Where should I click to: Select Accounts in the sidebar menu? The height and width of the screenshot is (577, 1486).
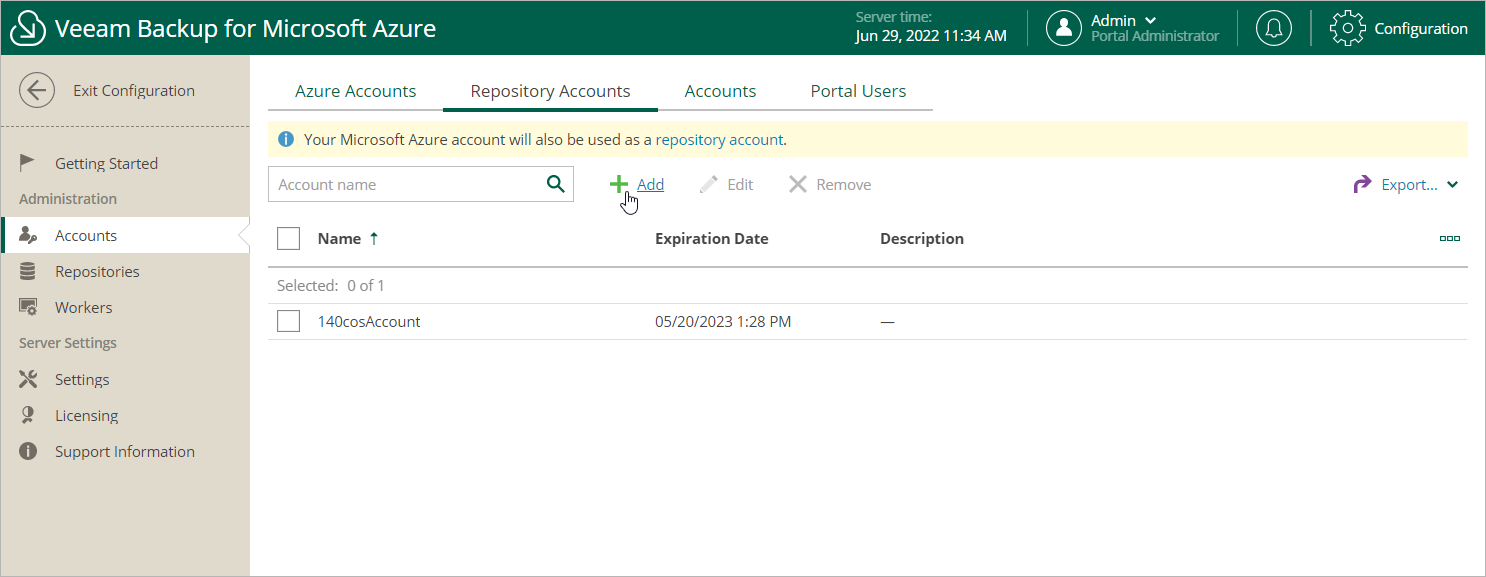[125, 236]
